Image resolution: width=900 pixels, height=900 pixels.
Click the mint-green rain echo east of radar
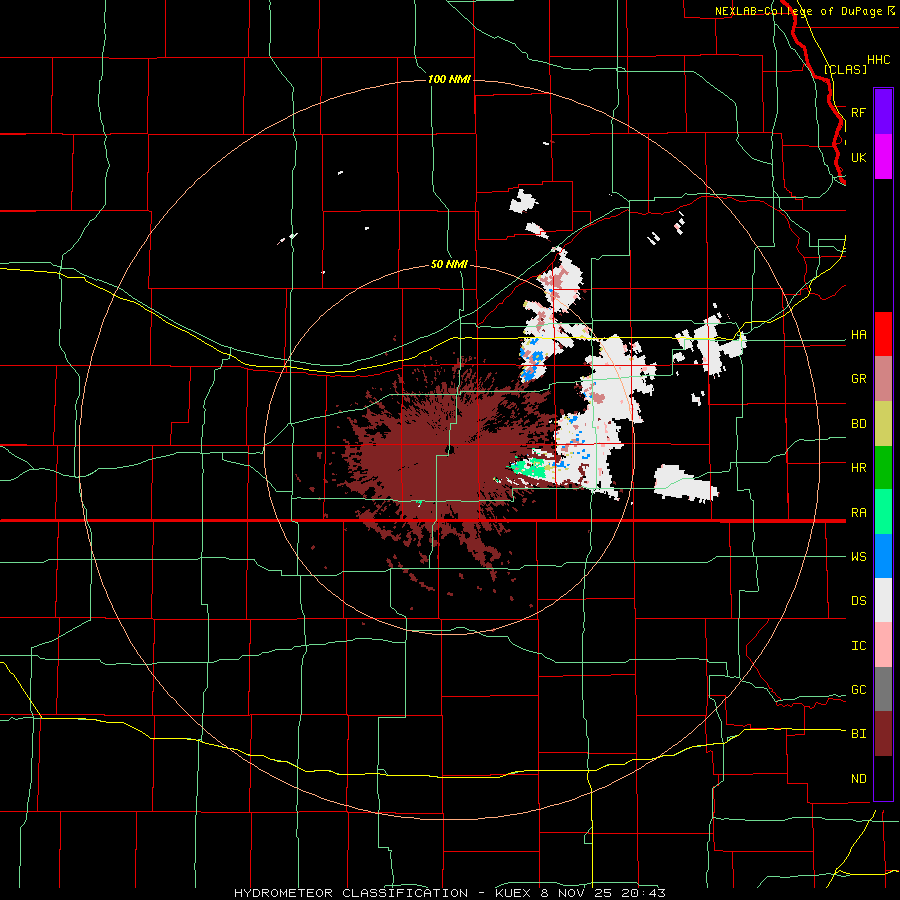click(529, 468)
